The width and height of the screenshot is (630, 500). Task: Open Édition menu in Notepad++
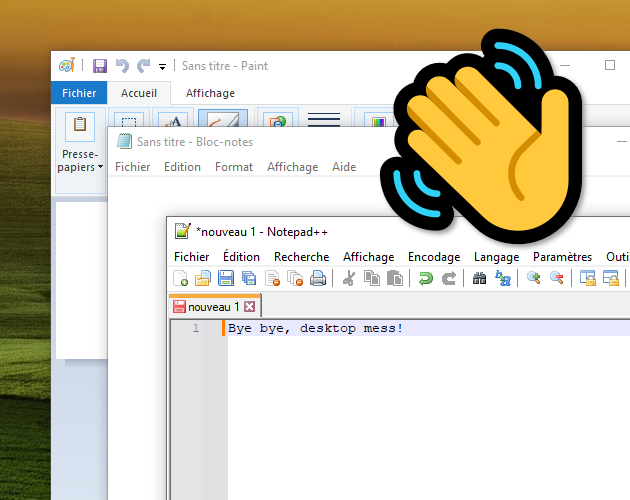[241, 257]
